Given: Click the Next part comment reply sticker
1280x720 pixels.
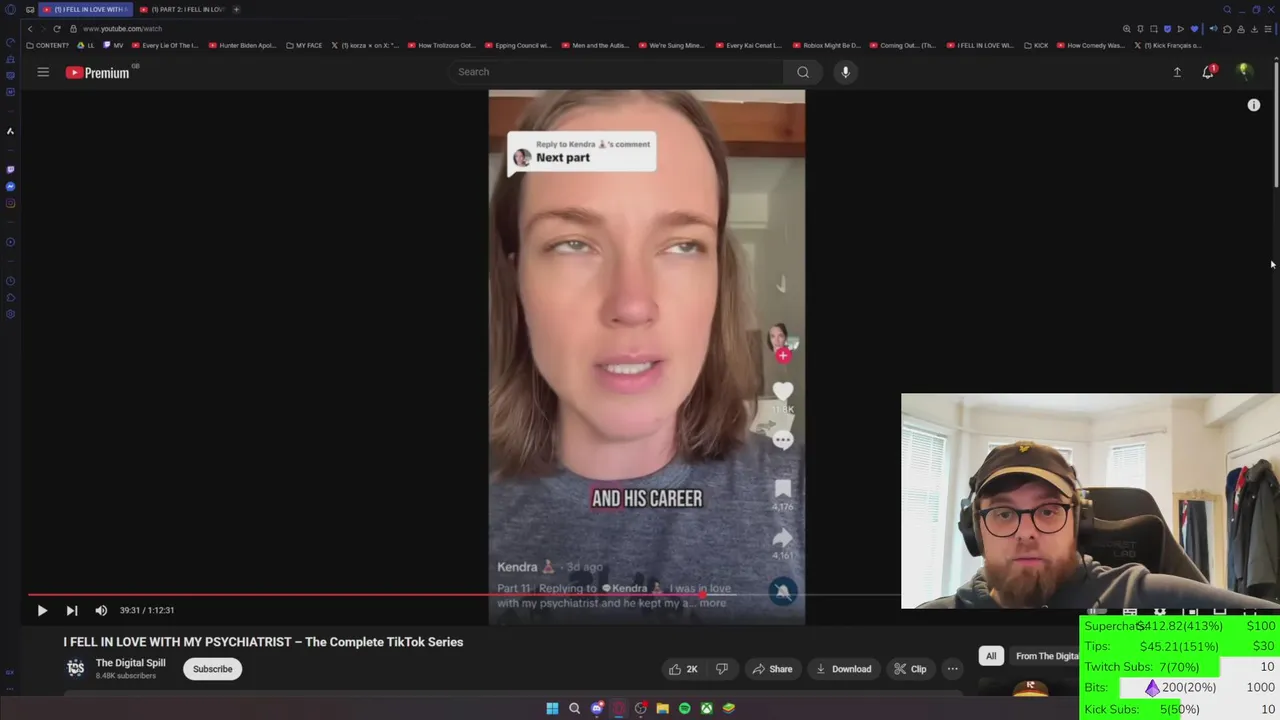Looking at the screenshot, I should point(582,153).
